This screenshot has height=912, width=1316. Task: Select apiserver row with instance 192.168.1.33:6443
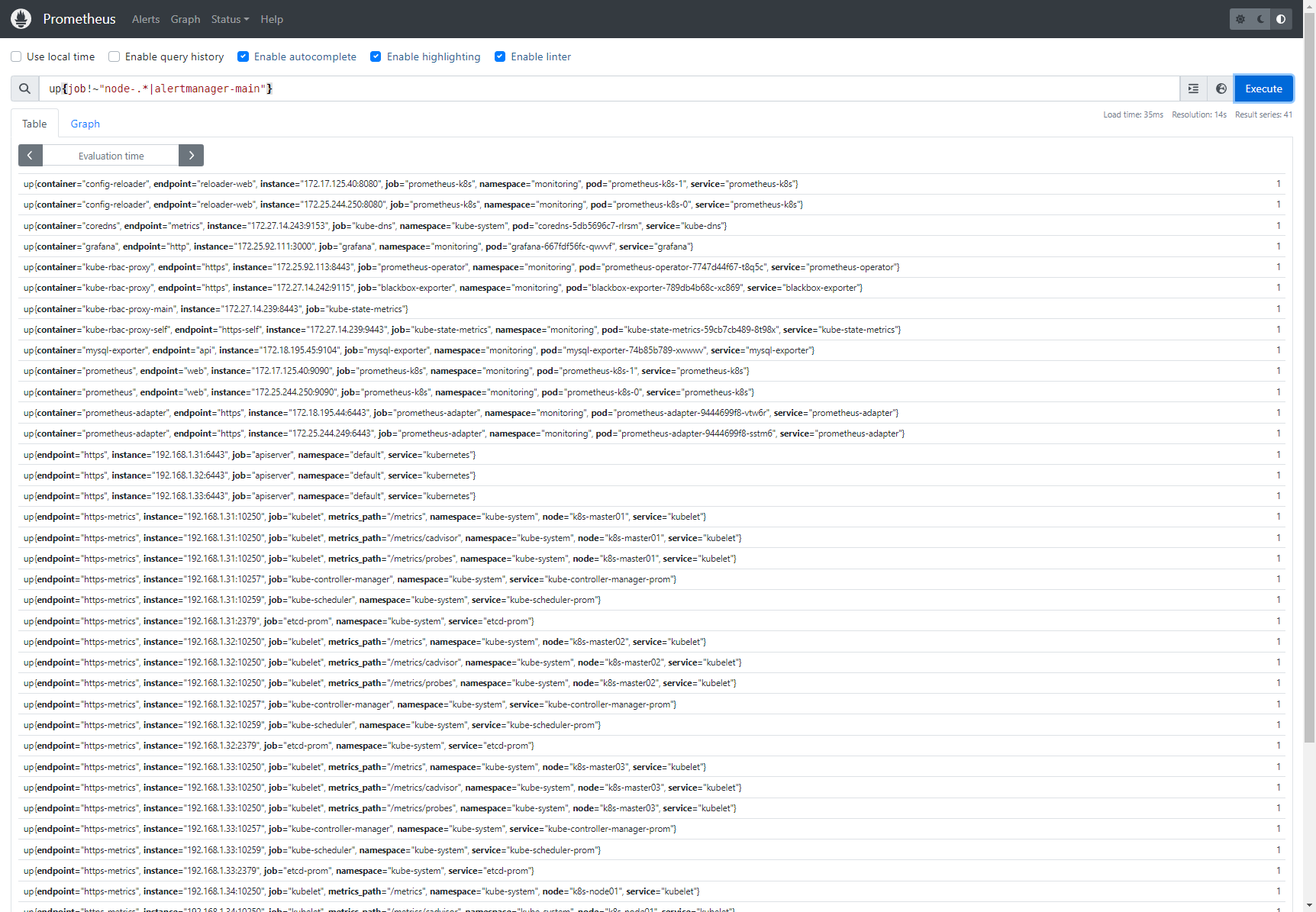[652, 496]
